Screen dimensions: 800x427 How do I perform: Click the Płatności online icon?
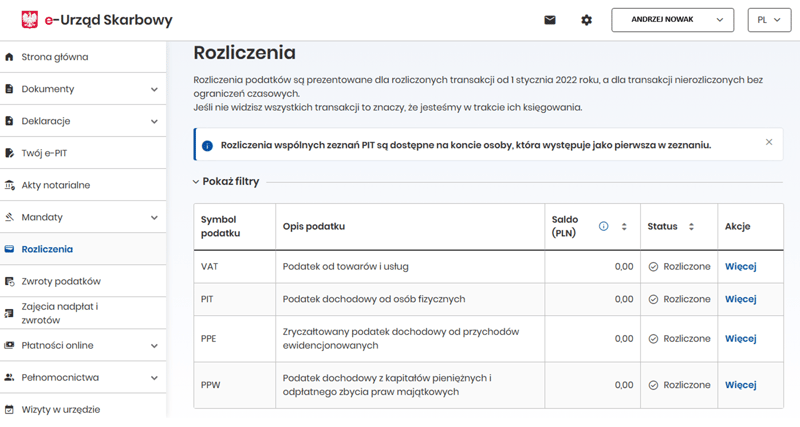point(9,345)
